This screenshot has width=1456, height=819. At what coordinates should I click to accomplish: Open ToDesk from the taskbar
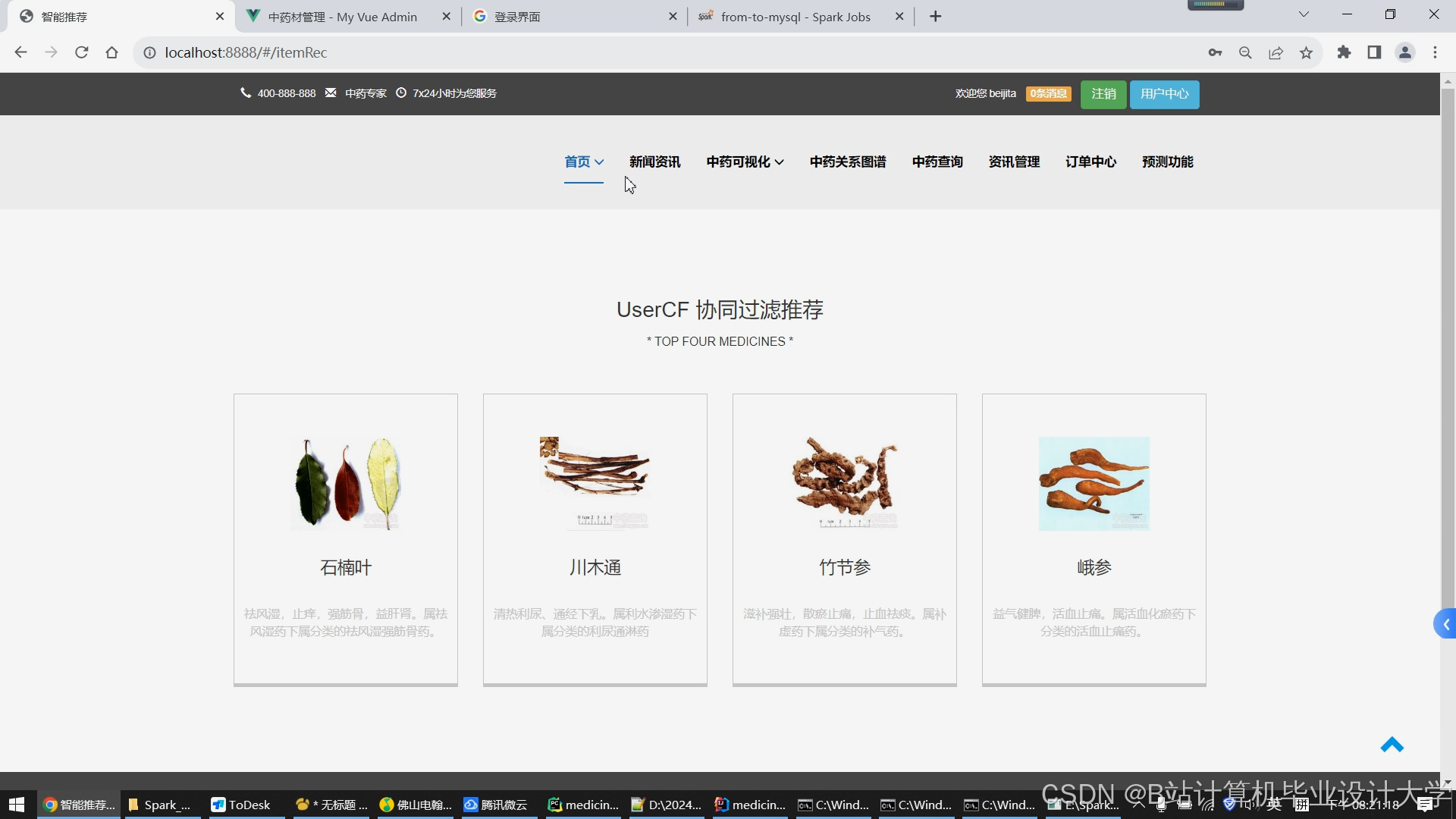(x=243, y=805)
